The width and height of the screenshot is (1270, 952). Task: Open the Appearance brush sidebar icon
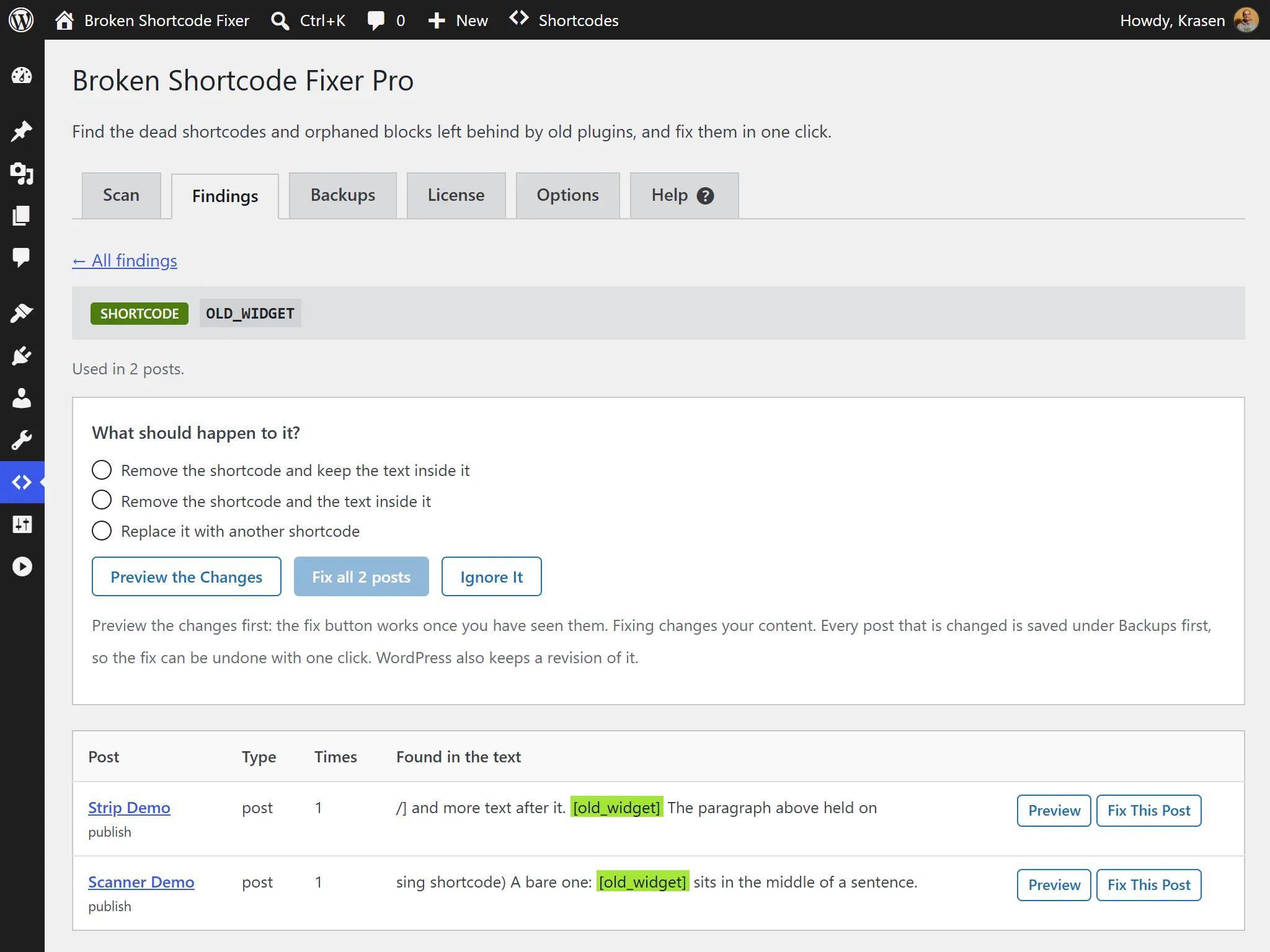(22, 313)
